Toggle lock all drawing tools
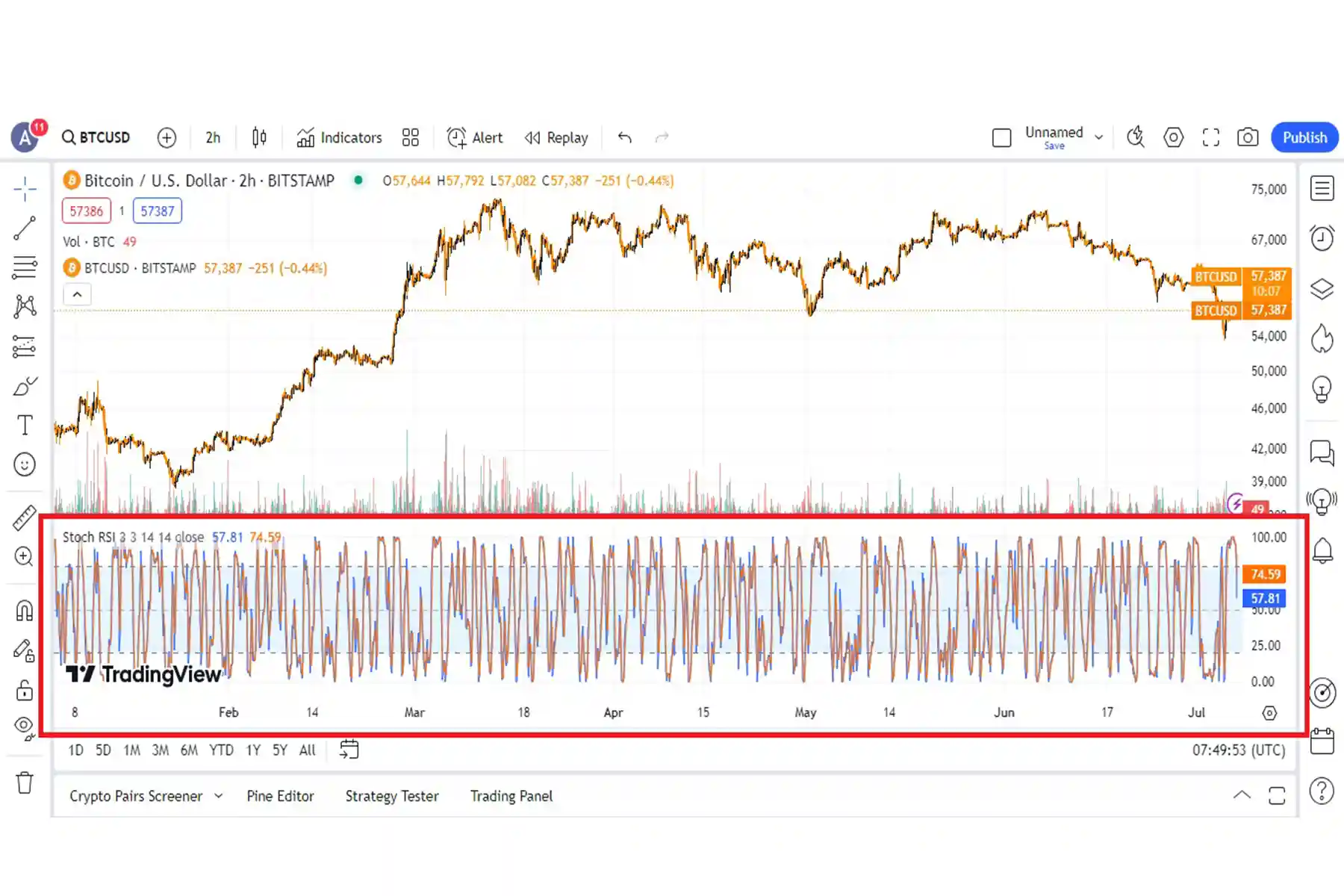Screen dimensions: 1344x896 click(x=25, y=691)
